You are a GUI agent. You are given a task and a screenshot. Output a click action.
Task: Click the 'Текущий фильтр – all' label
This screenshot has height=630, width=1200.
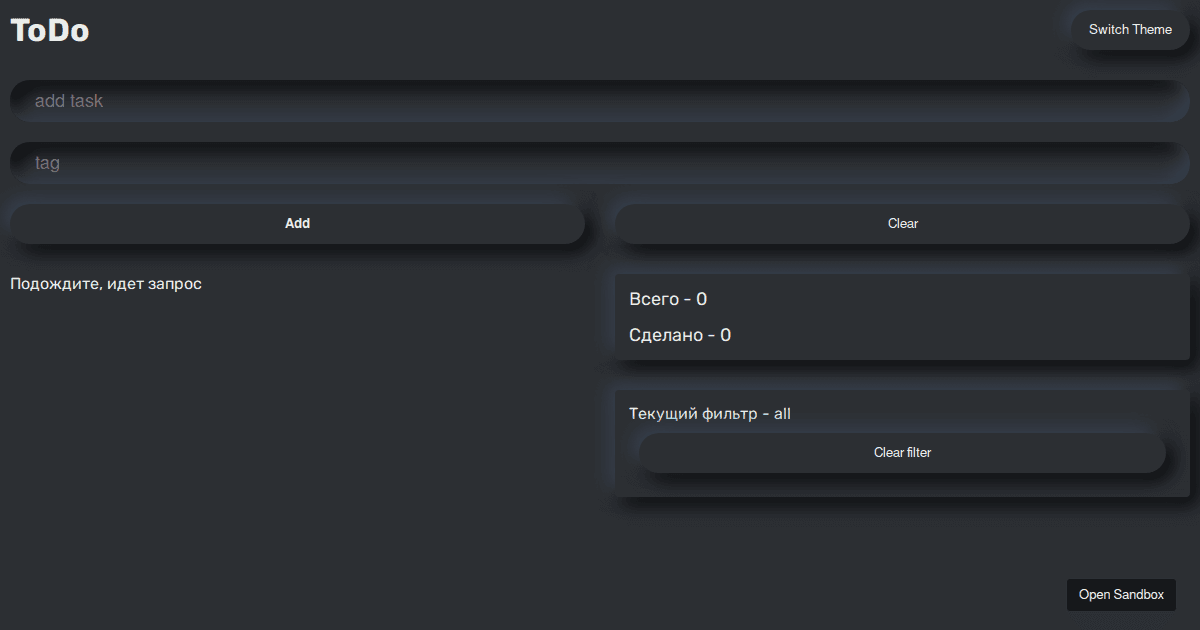click(x=710, y=413)
